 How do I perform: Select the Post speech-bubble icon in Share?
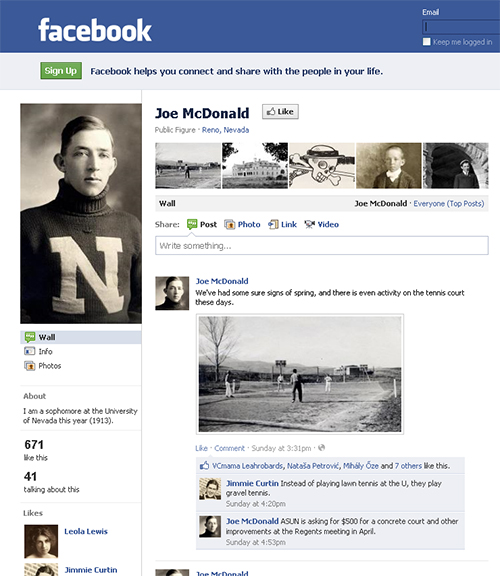pos(192,224)
